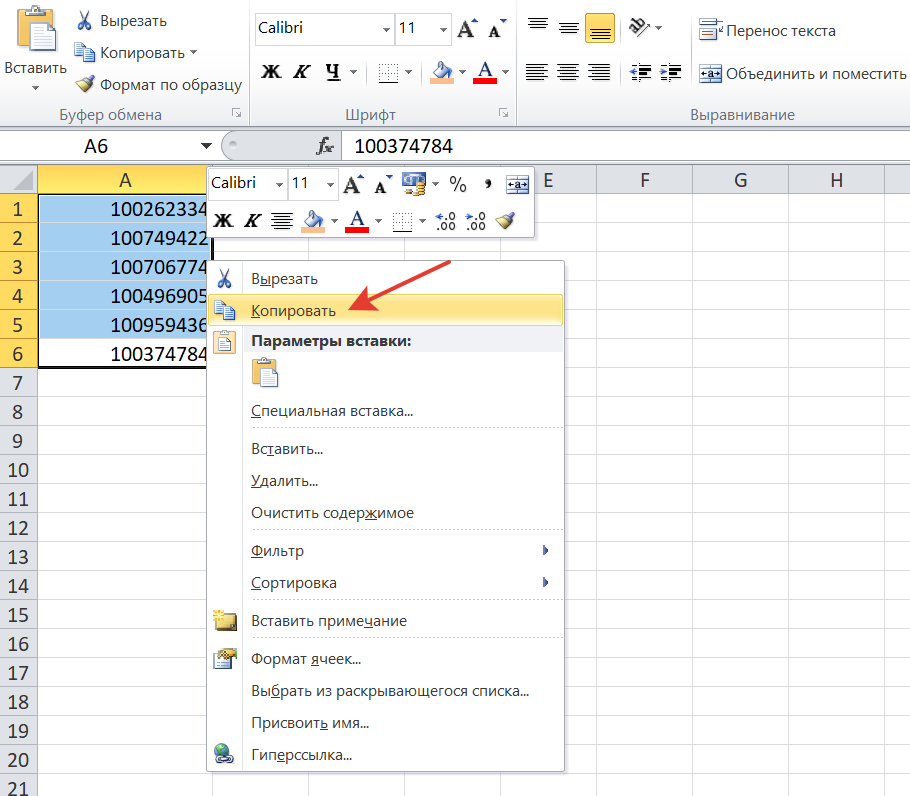The width and height of the screenshot is (910, 796).
Task: Center text horizontally in ribbon
Action: pos(568,73)
